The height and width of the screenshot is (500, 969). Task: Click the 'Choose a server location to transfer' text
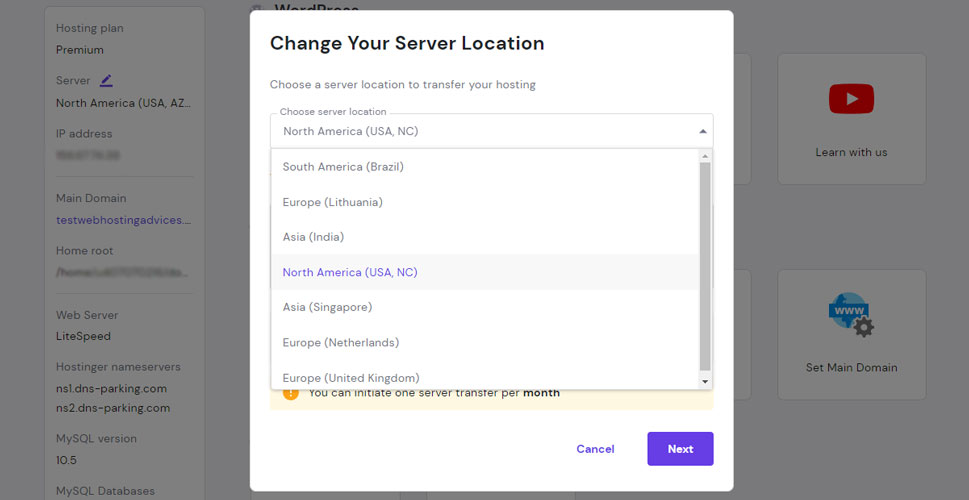tap(402, 85)
